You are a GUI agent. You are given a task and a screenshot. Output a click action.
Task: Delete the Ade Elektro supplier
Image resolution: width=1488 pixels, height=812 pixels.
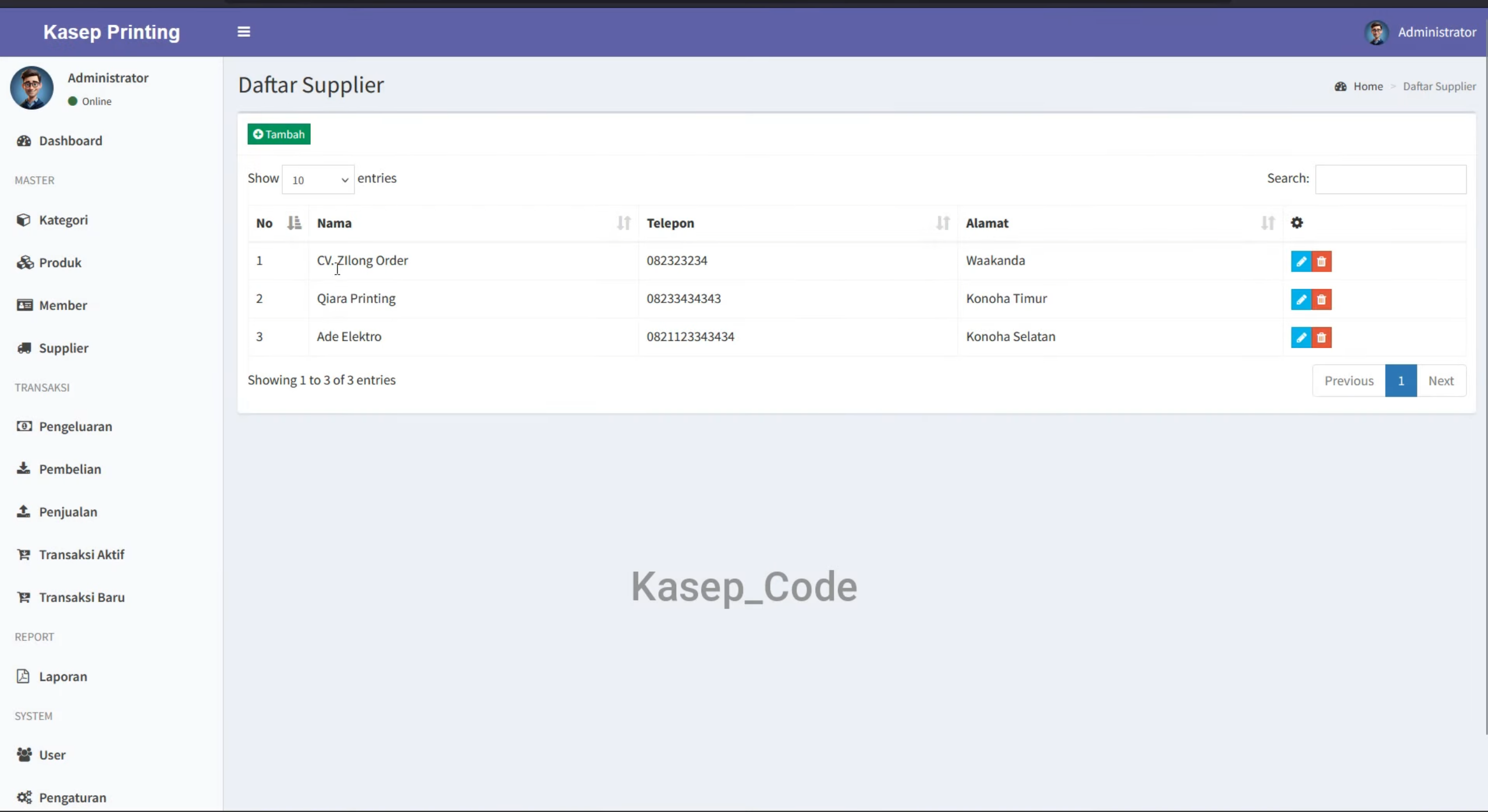pyautogui.click(x=1321, y=337)
